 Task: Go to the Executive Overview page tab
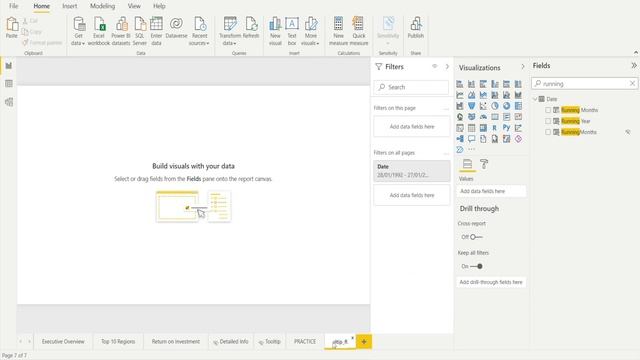click(63, 342)
